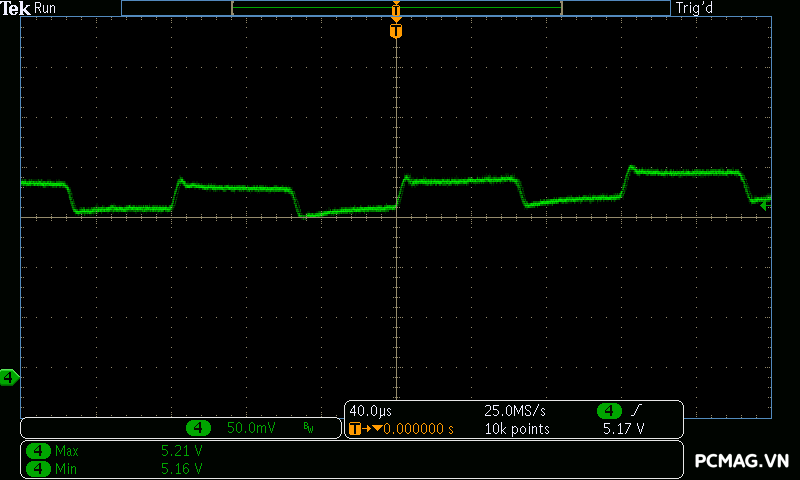Click the trigger source channel 4 badge

click(609, 411)
